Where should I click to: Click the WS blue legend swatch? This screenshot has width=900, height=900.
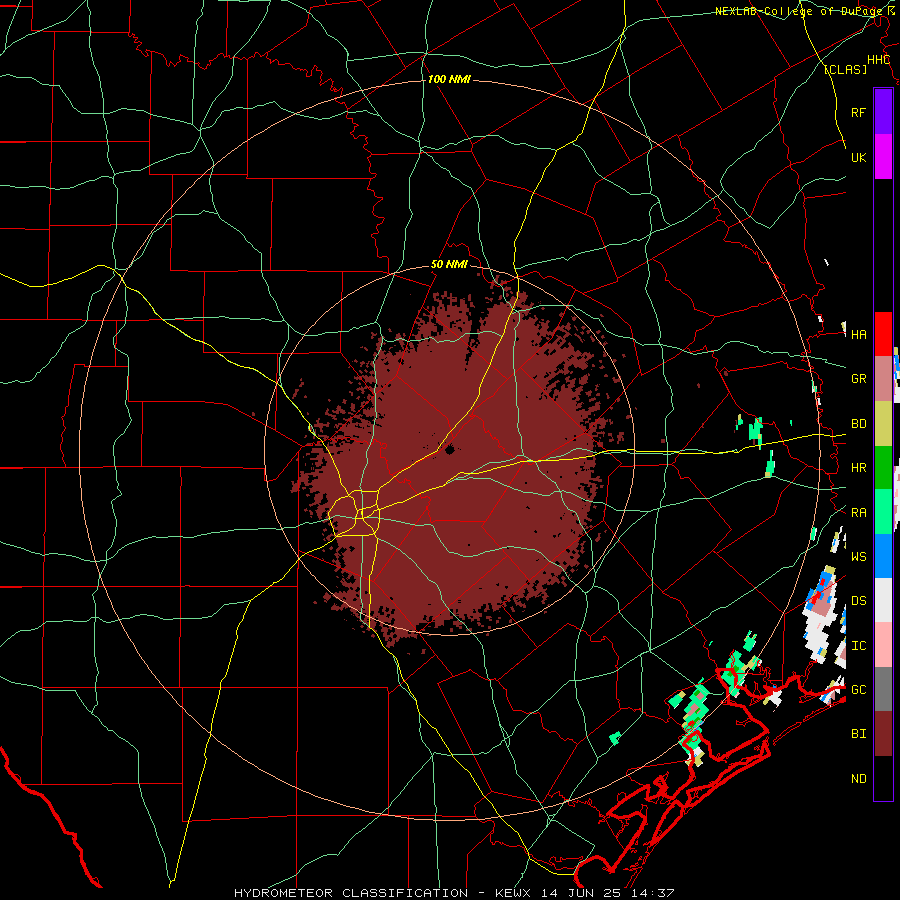(883, 556)
